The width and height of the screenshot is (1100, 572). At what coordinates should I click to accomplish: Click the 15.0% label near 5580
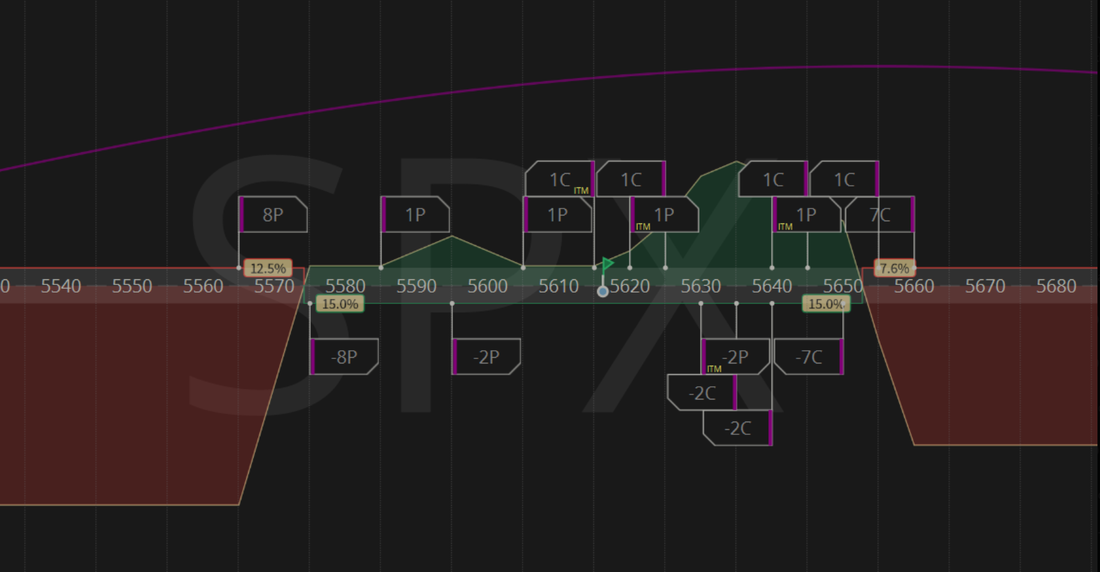(x=340, y=304)
